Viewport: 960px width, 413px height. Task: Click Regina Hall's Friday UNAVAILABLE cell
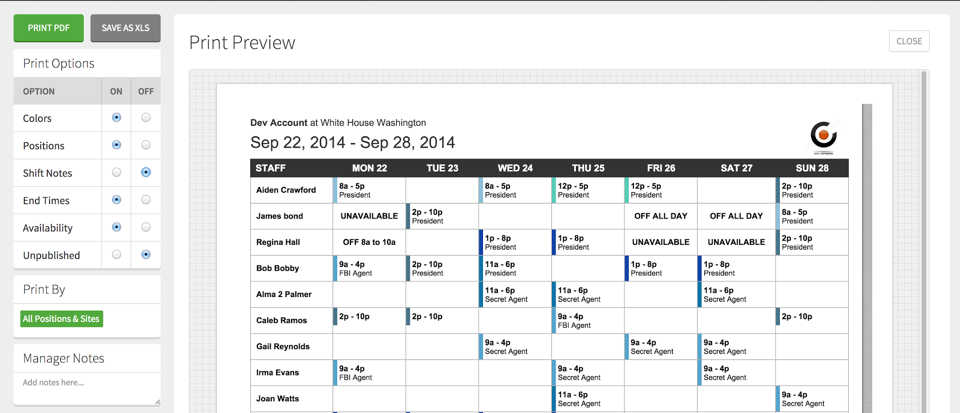[661, 242]
